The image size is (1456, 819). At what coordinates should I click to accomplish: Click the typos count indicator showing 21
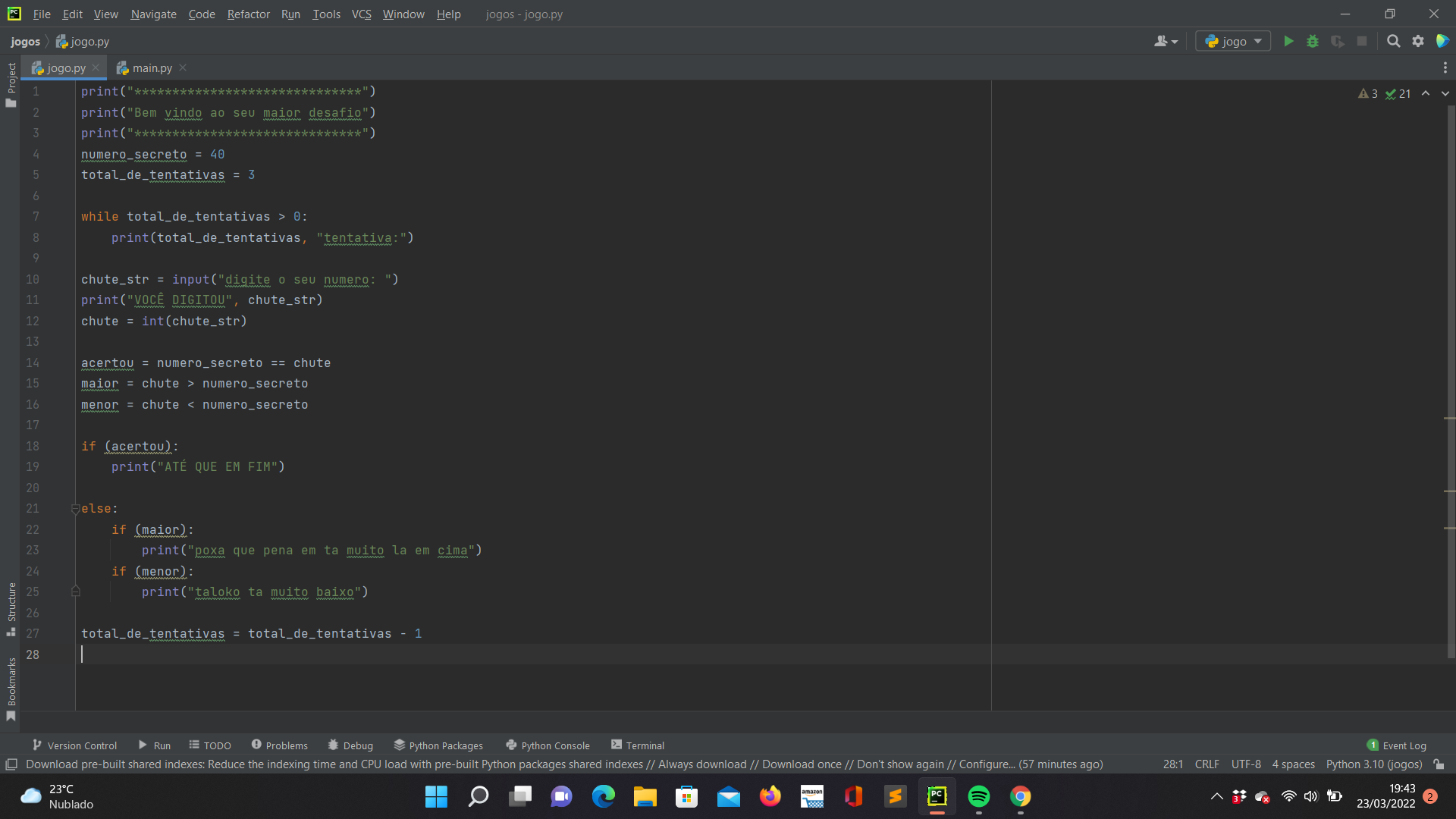[1398, 93]
